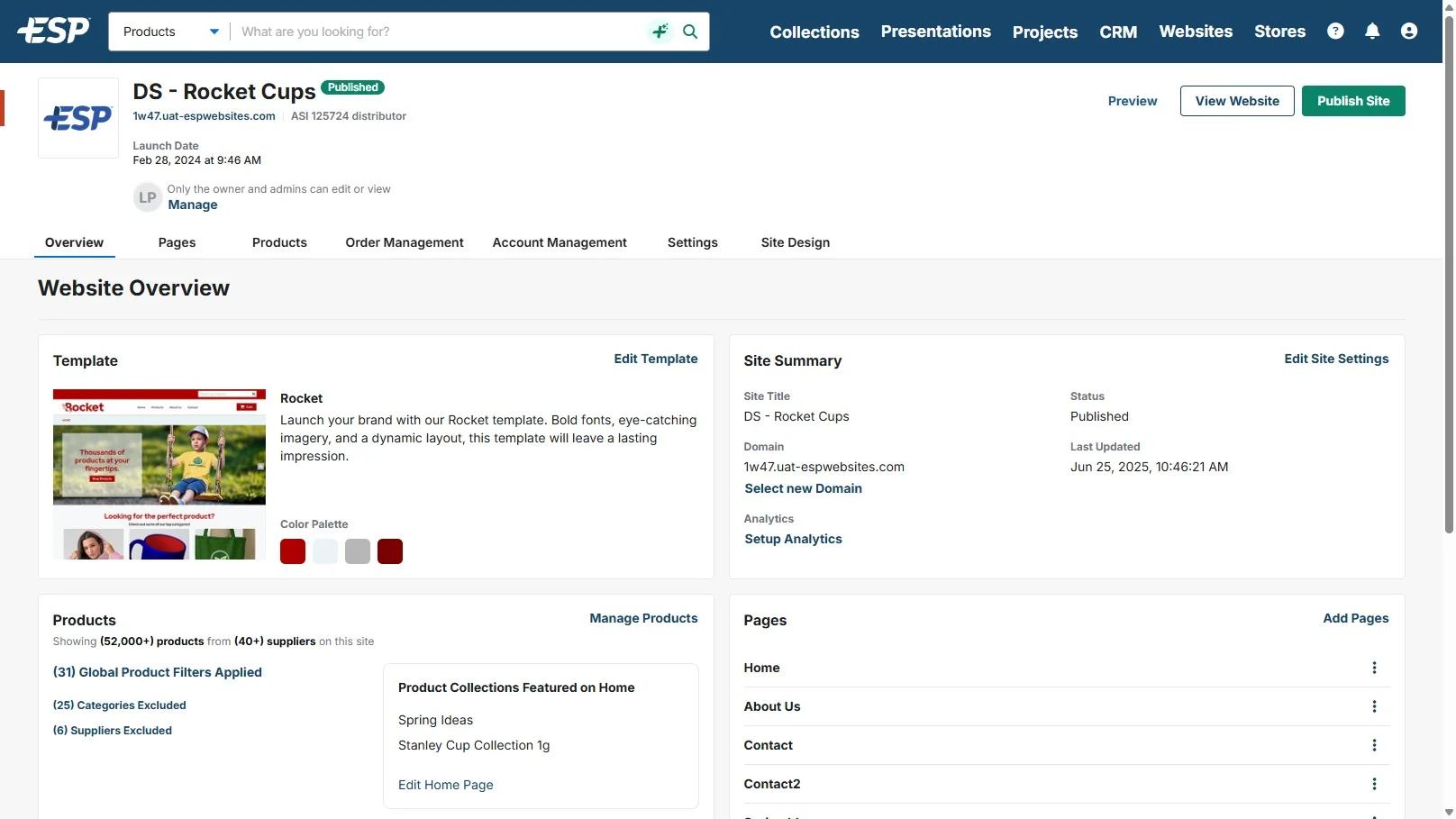Click Setup Analytics
1456x819 pixels.
click(793, 539)
